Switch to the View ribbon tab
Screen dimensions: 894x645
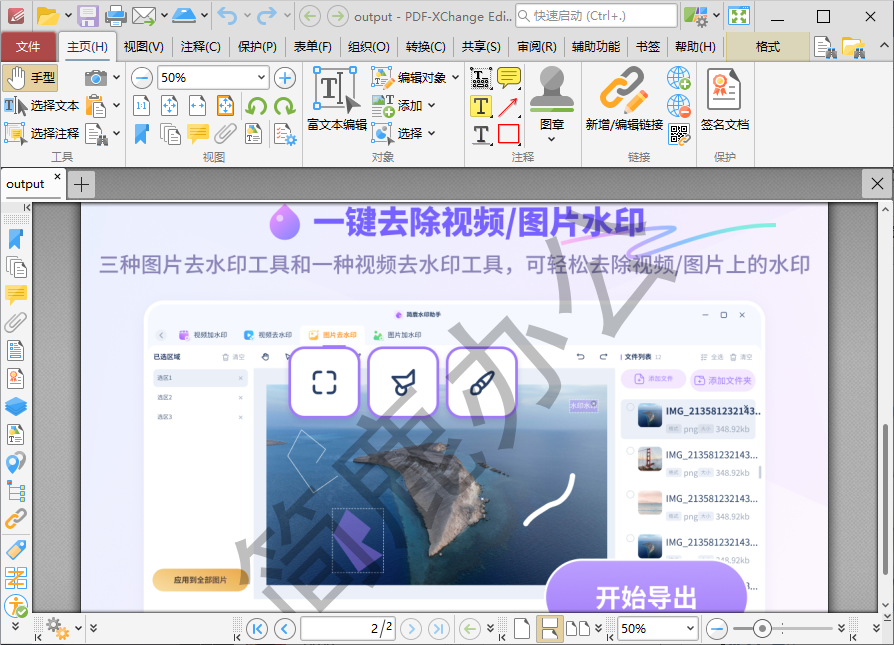[141, 46]
